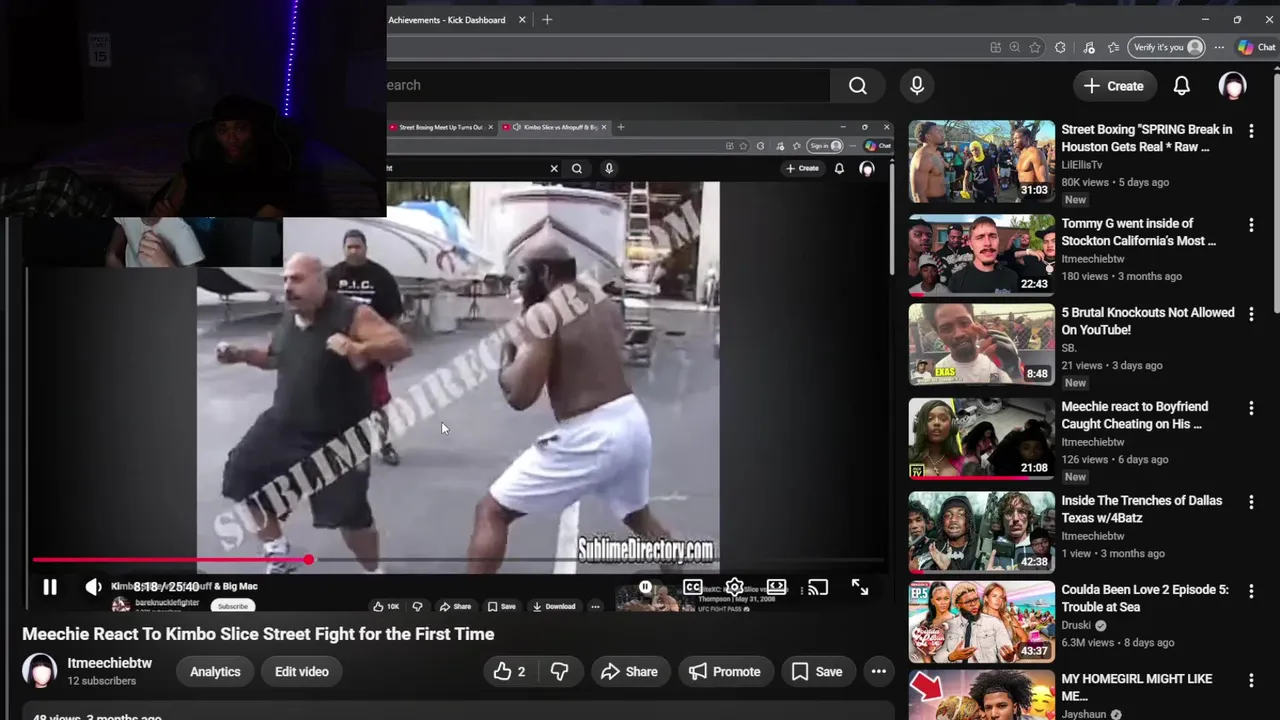The width and height of the screenshot is (1280, 720).
Task: Toggle the autoplay switch in player
Action: point(646,587)
